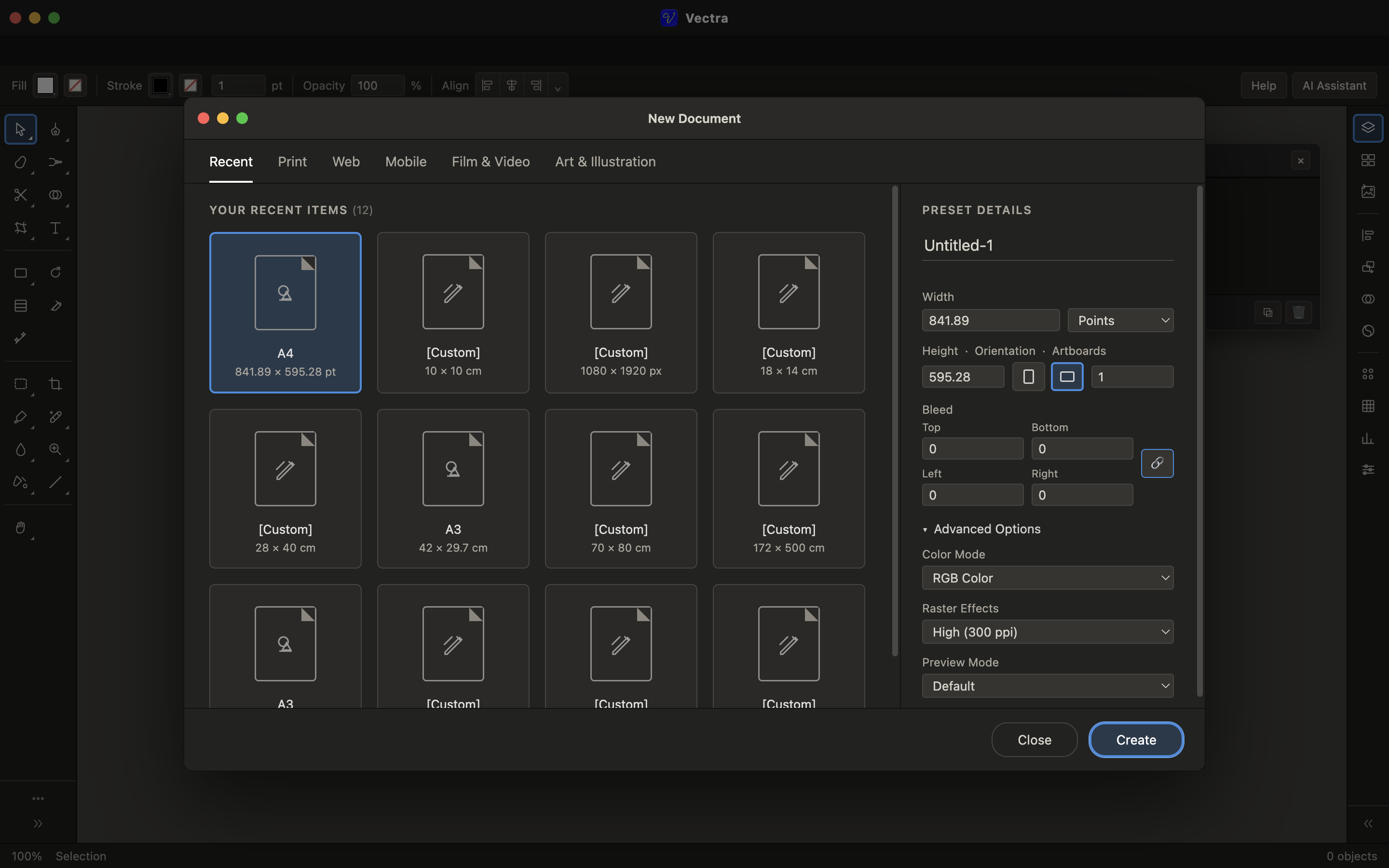Toggle the bleed link chain button
Image resolution: width=1389 pixels, height=868 pixels.
pos(1157,463)
